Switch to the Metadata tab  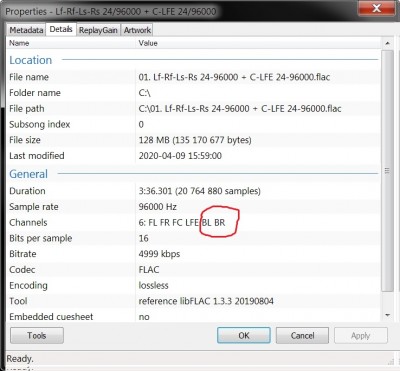pos(26,30)
